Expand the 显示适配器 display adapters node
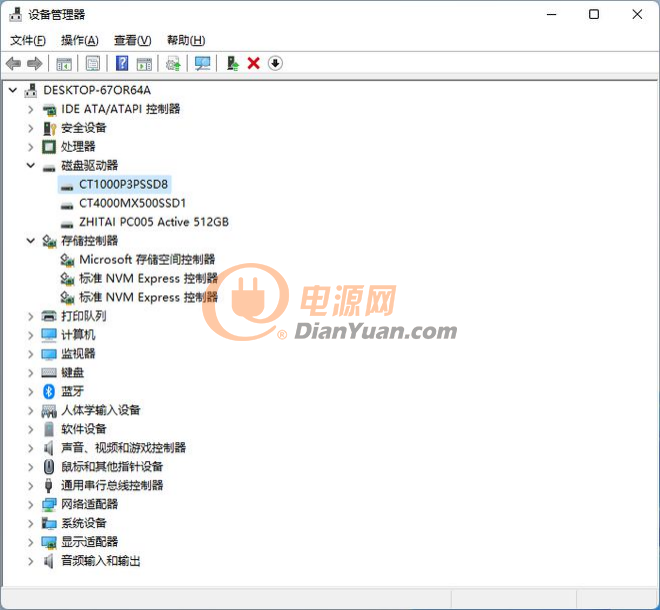The image size is (660, 610). point(31,542)
